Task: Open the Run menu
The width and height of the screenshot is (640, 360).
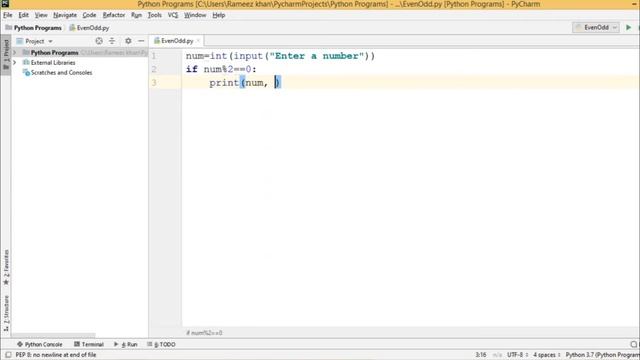Action: pyautogui.click(x=136, y=15)
